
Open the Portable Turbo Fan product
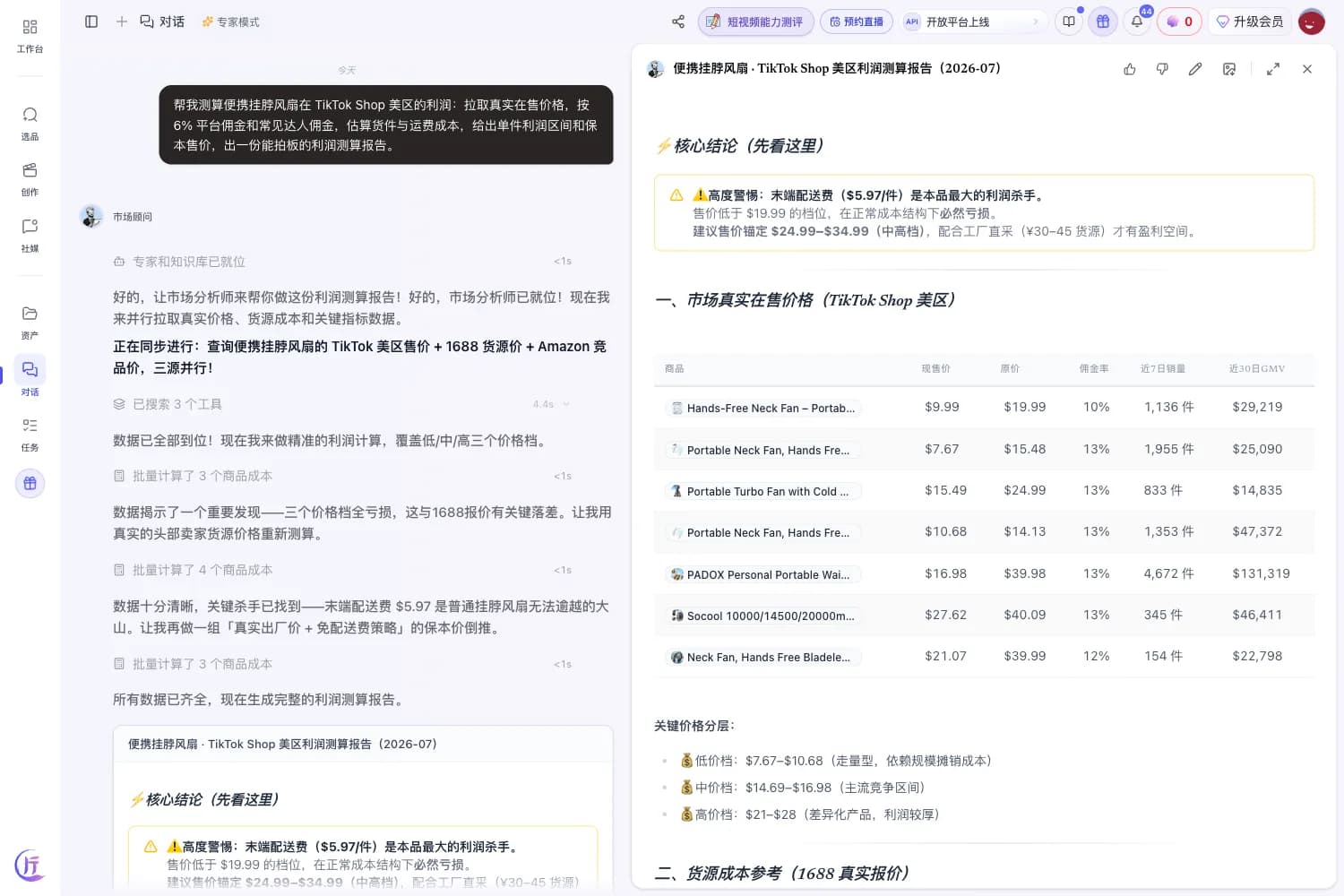[x=764, y=491]
